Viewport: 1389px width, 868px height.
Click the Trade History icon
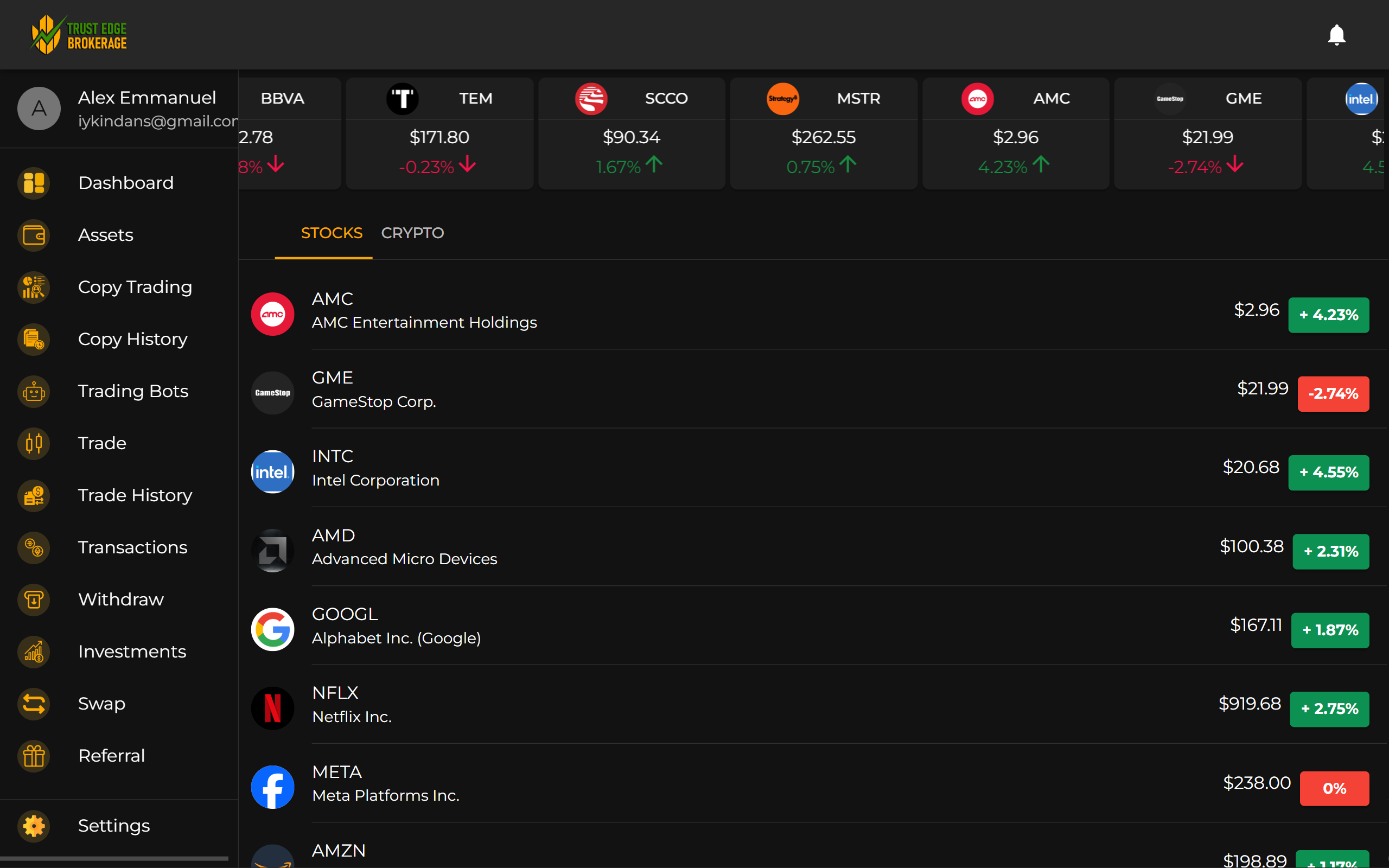34,495
